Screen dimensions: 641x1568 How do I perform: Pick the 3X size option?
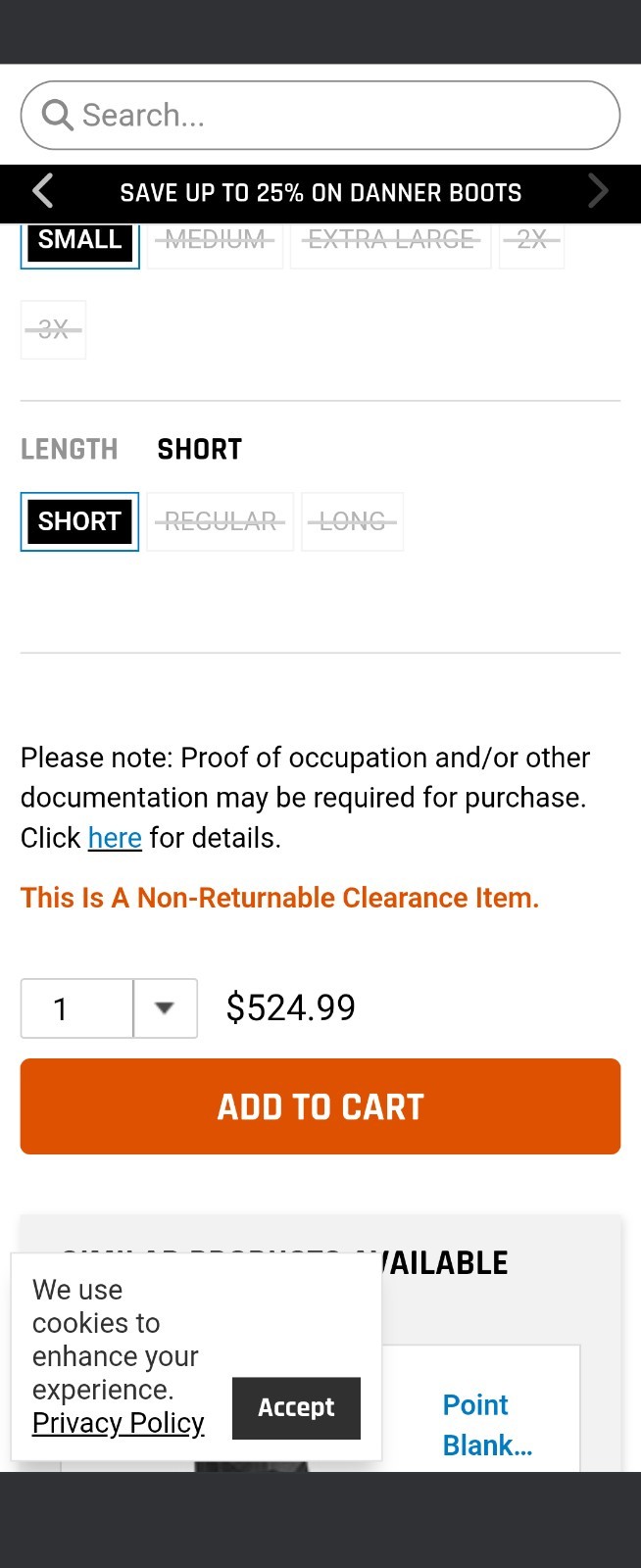coord(53,329)
